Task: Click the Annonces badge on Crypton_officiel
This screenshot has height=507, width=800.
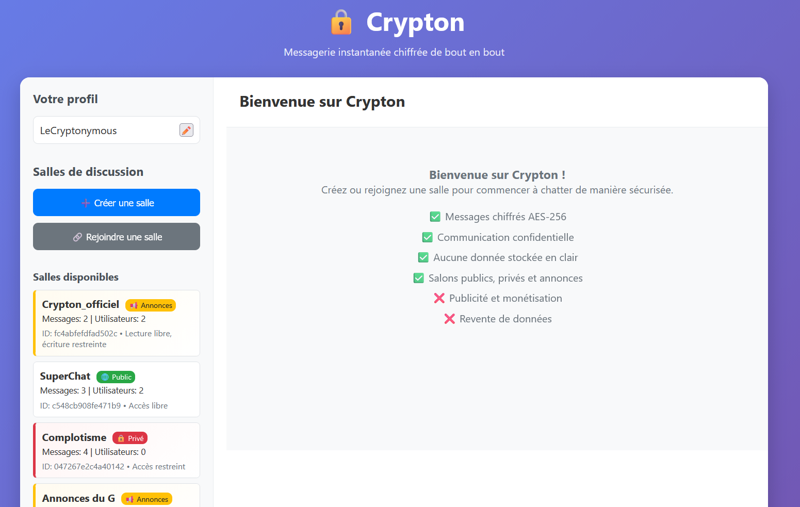Action: 150,305
